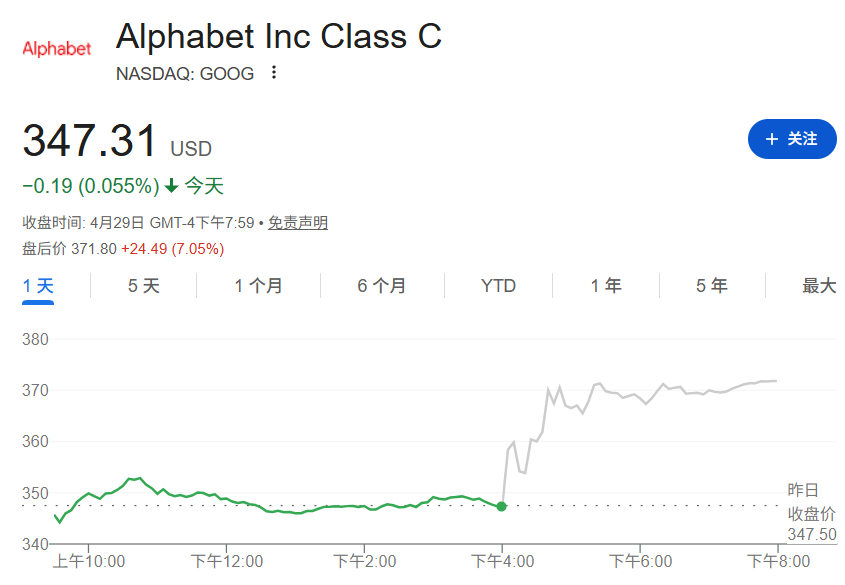The image size is (845, 585).
Task: Show the YTD chart range
Action: point(498,286)
